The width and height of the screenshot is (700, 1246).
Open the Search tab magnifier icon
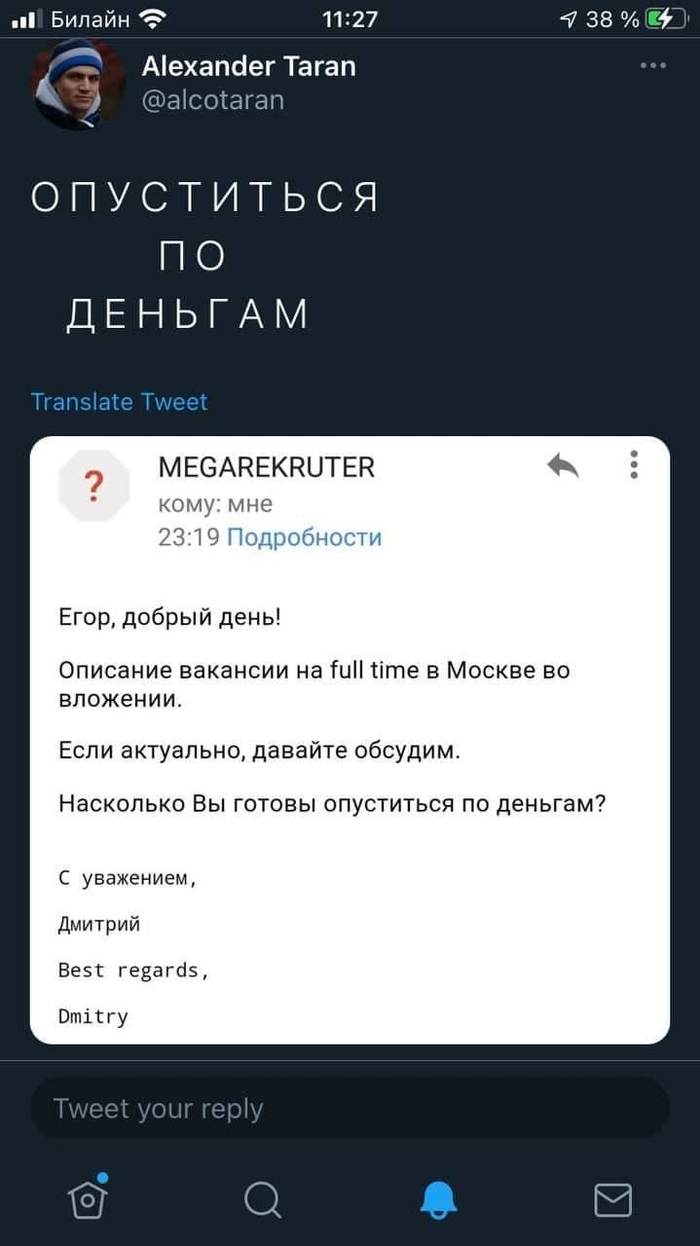262,1198
